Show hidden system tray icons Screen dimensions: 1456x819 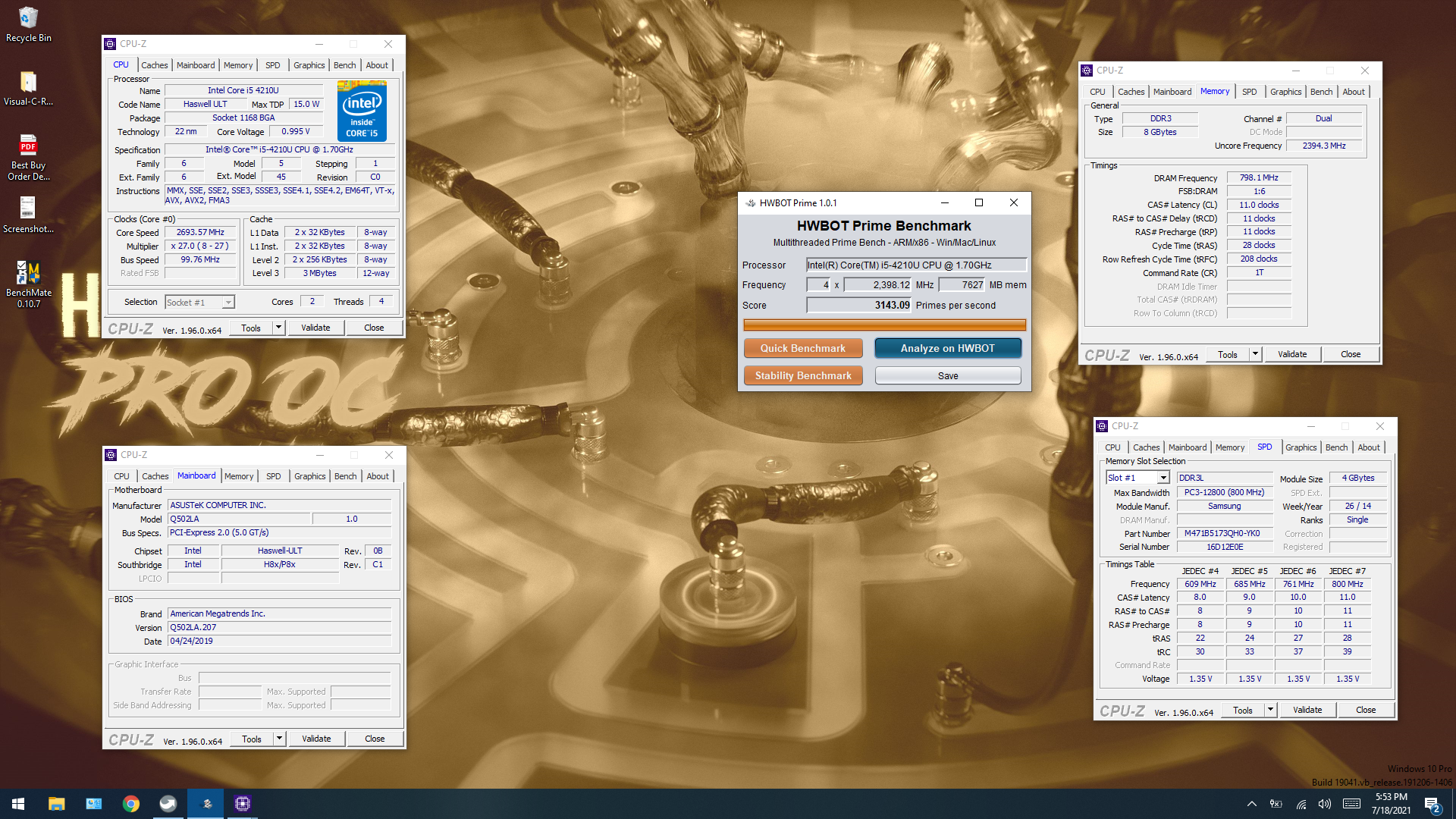pyautogui.click(x=1252, y=804)
